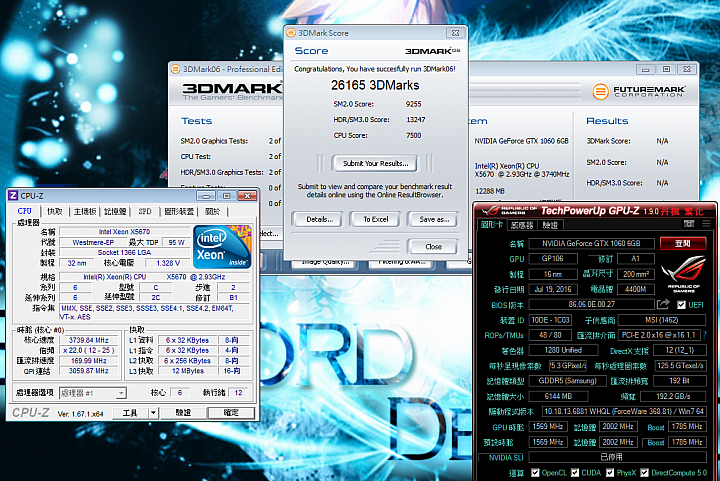Image resolution: width=720 pixels, height=481 pixels.
Task: Click the L3 cache value 12 MBytes
Action: click(187, 371)
